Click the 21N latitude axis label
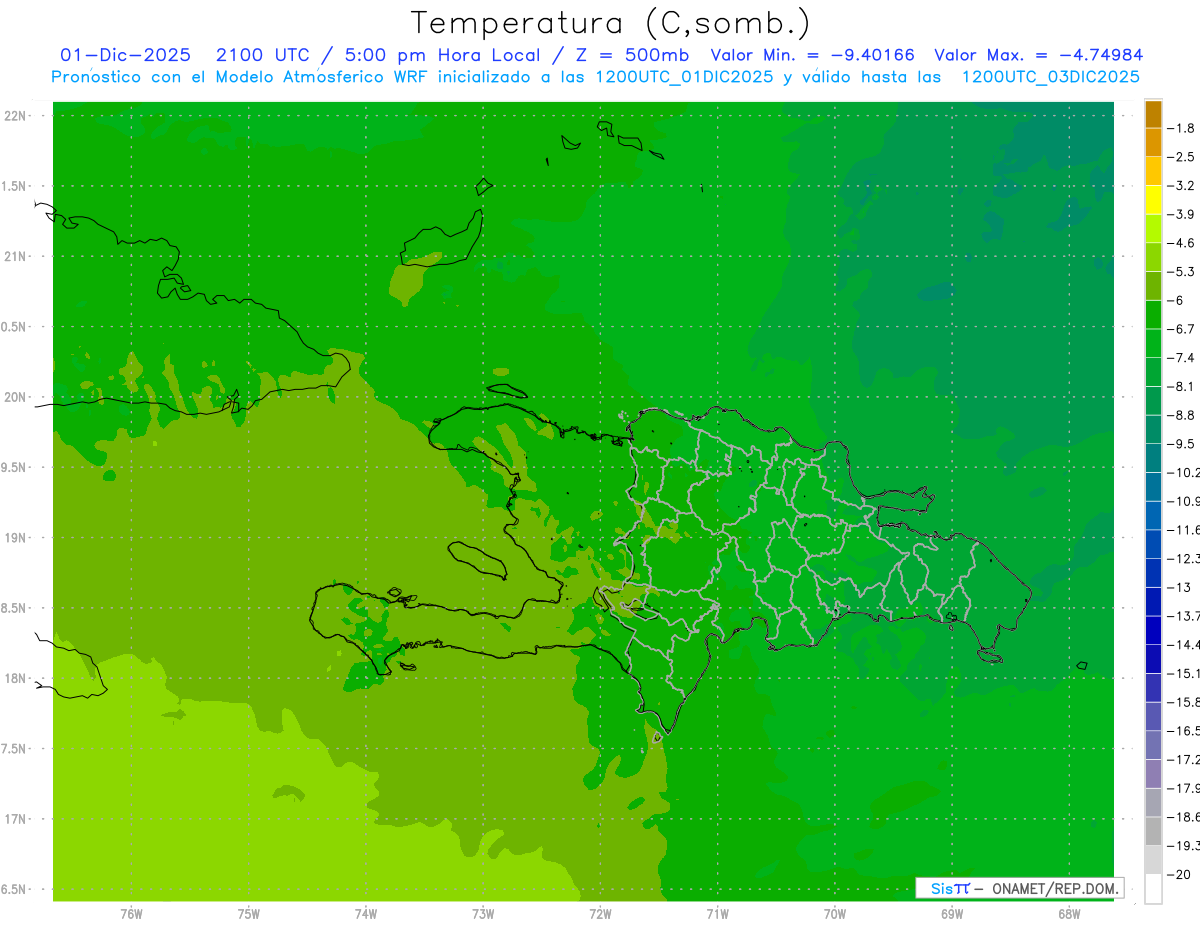1200x927 pixels. coord(17,256)
